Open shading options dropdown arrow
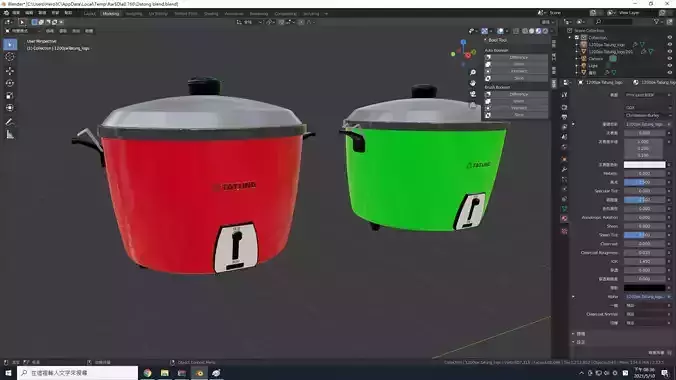This screenshot has height=380, width=676. (551, 31)
